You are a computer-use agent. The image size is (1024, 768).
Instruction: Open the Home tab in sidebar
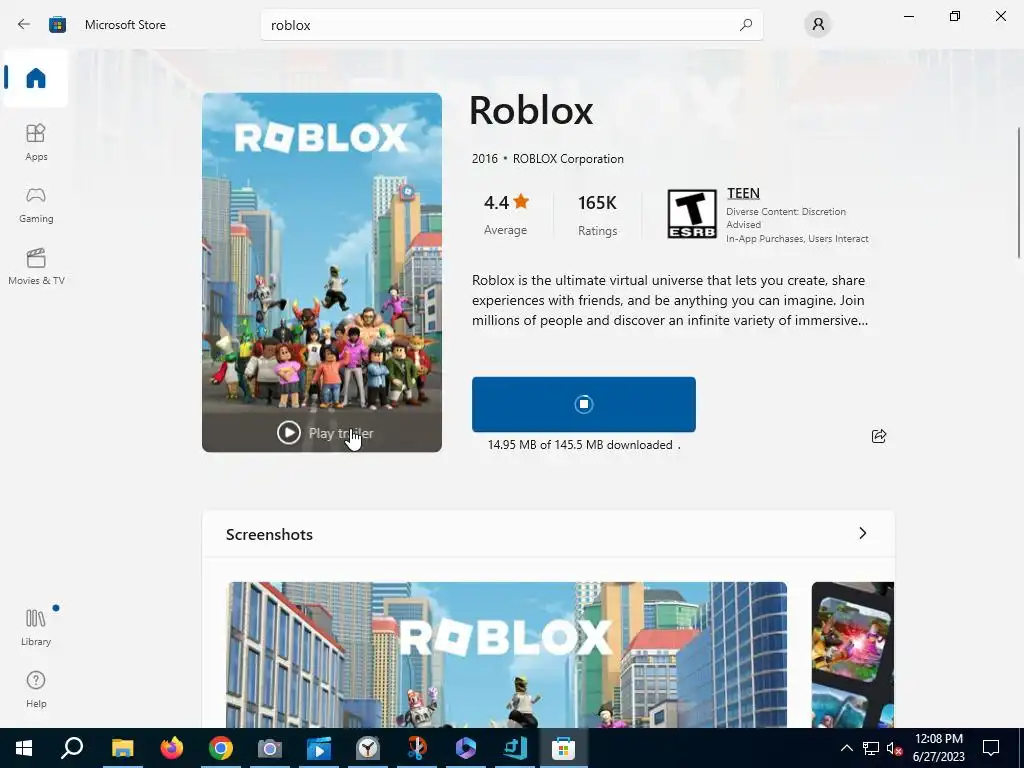[x=36, y=78]
